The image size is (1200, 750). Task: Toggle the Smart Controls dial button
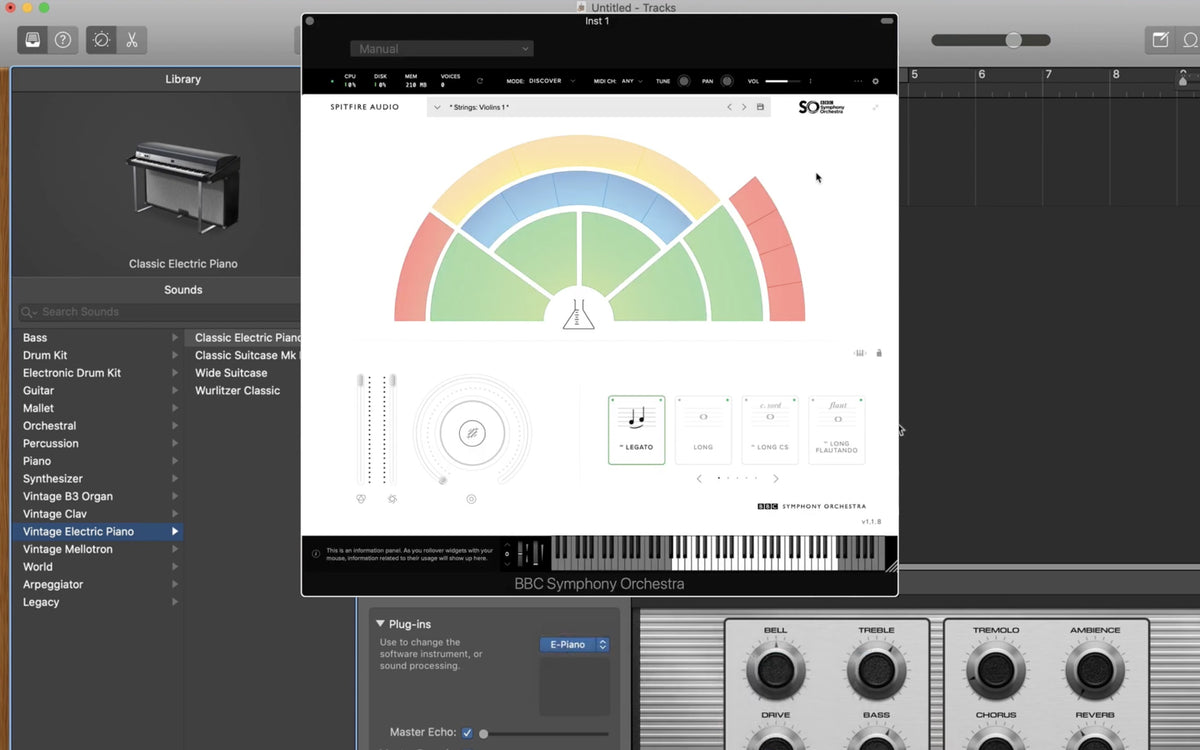click(x=101, y=40)
